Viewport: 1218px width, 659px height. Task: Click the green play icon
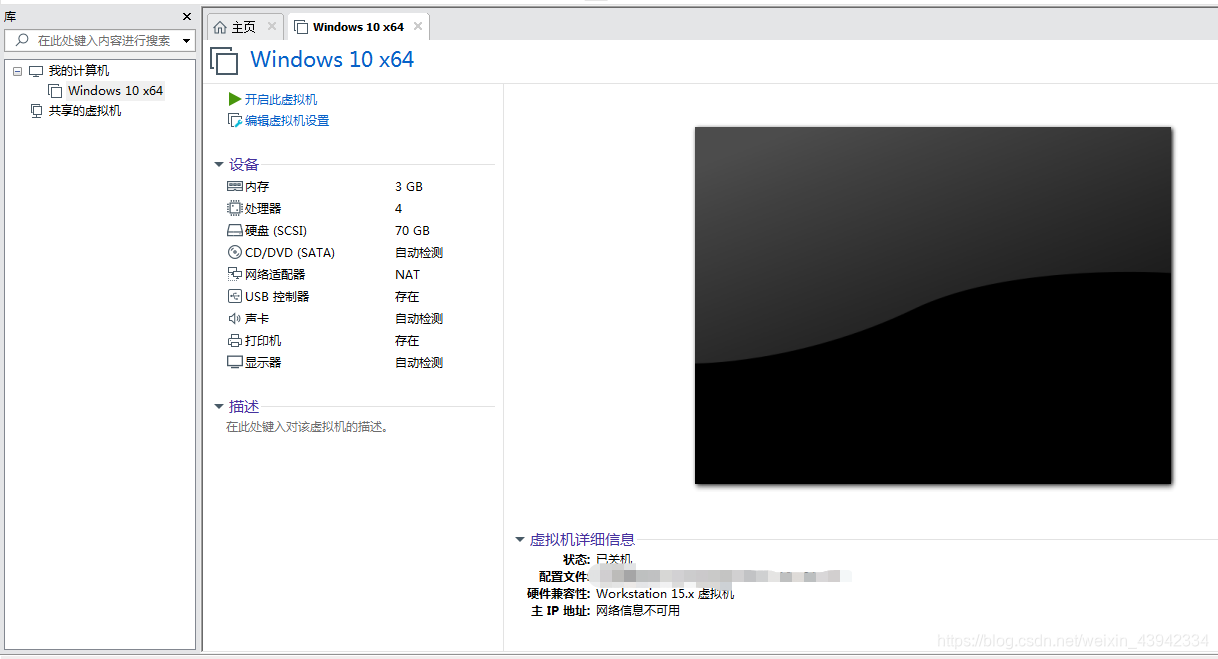(235, 100)
